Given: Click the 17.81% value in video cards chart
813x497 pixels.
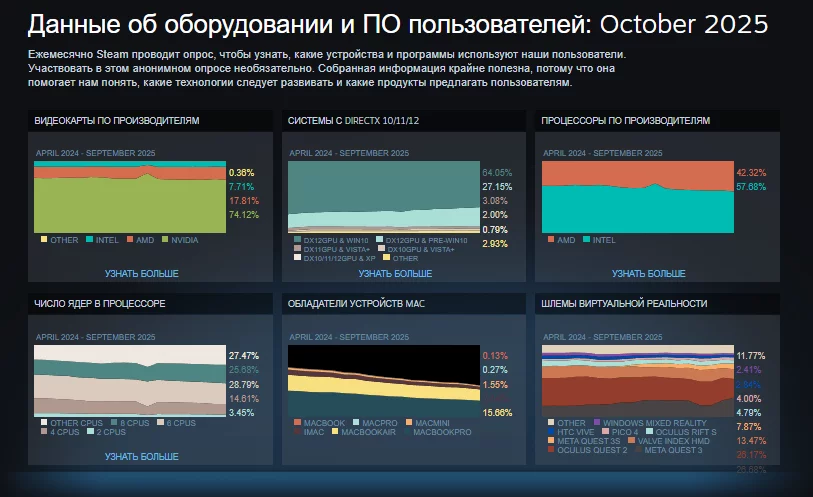Looking at the screenshot, I should pyautogui.click(x=244, y=201).
